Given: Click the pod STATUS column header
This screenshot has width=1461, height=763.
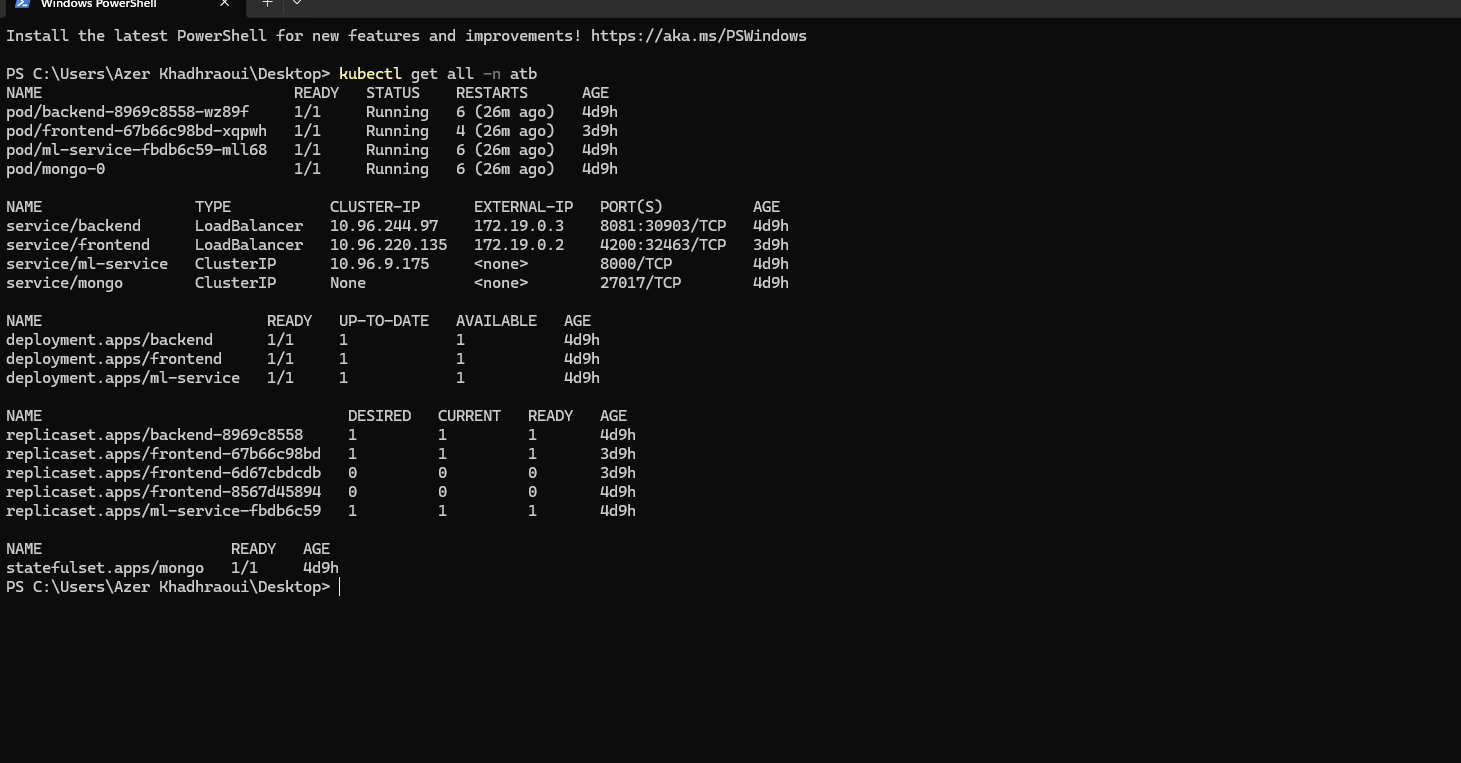Looking at the screenshot, I should click(x=393, y=93).
